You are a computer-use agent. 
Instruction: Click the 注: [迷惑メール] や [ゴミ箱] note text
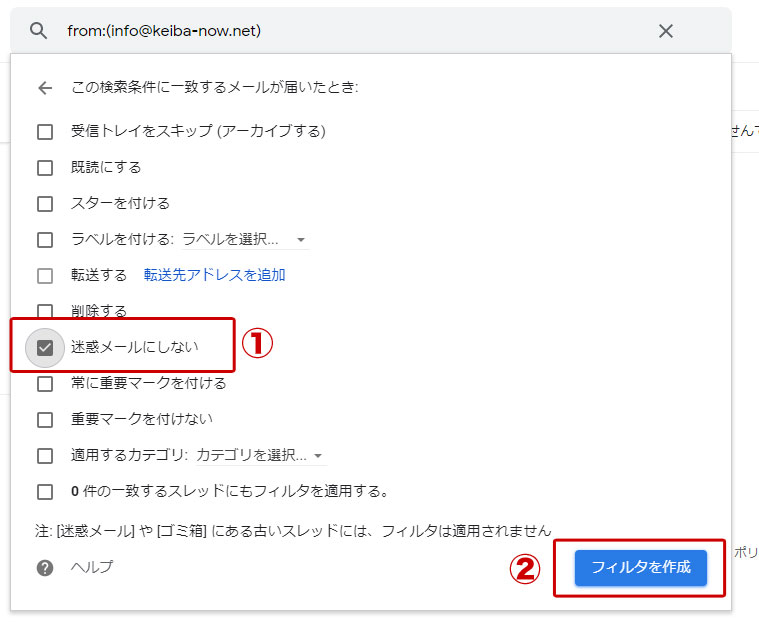pos(293,531)
